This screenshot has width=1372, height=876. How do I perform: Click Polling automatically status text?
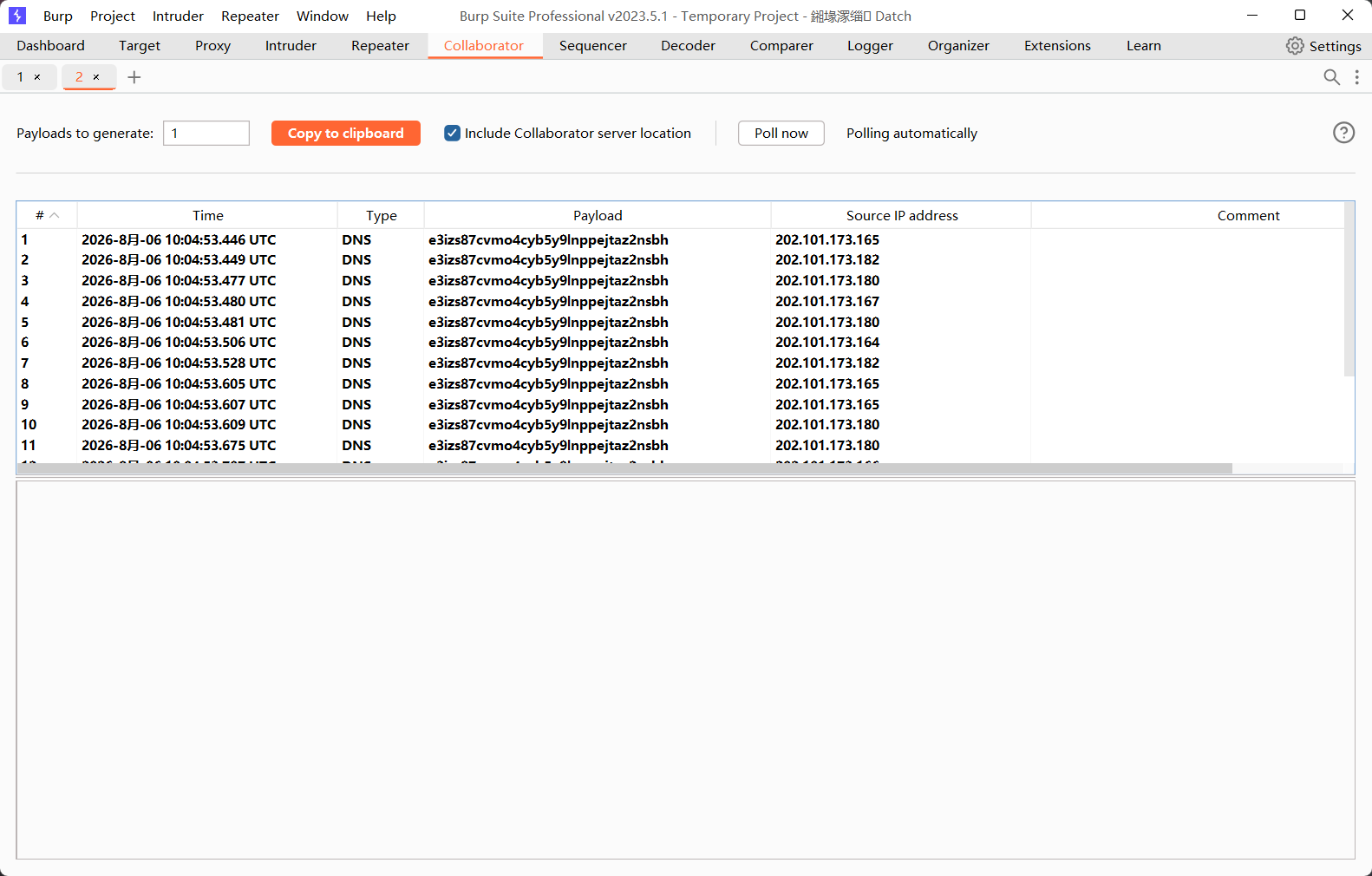[x=911, y=133]
